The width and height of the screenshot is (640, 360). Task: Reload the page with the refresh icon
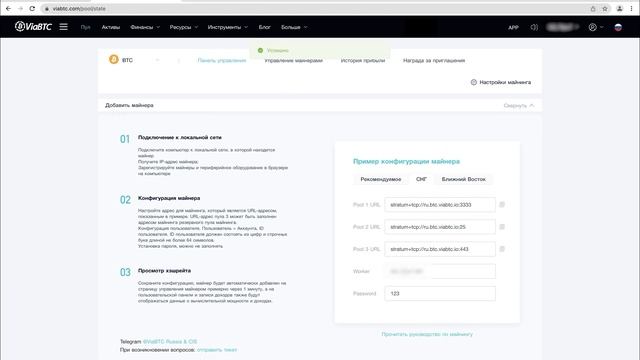click(x=32, y=8)
